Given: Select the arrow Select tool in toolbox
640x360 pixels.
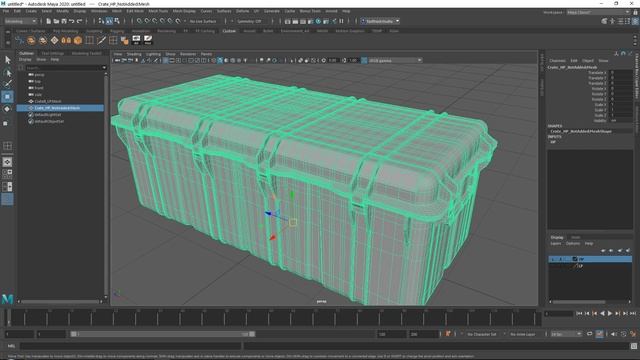Looking at the screenshot, I should [7, 60].
